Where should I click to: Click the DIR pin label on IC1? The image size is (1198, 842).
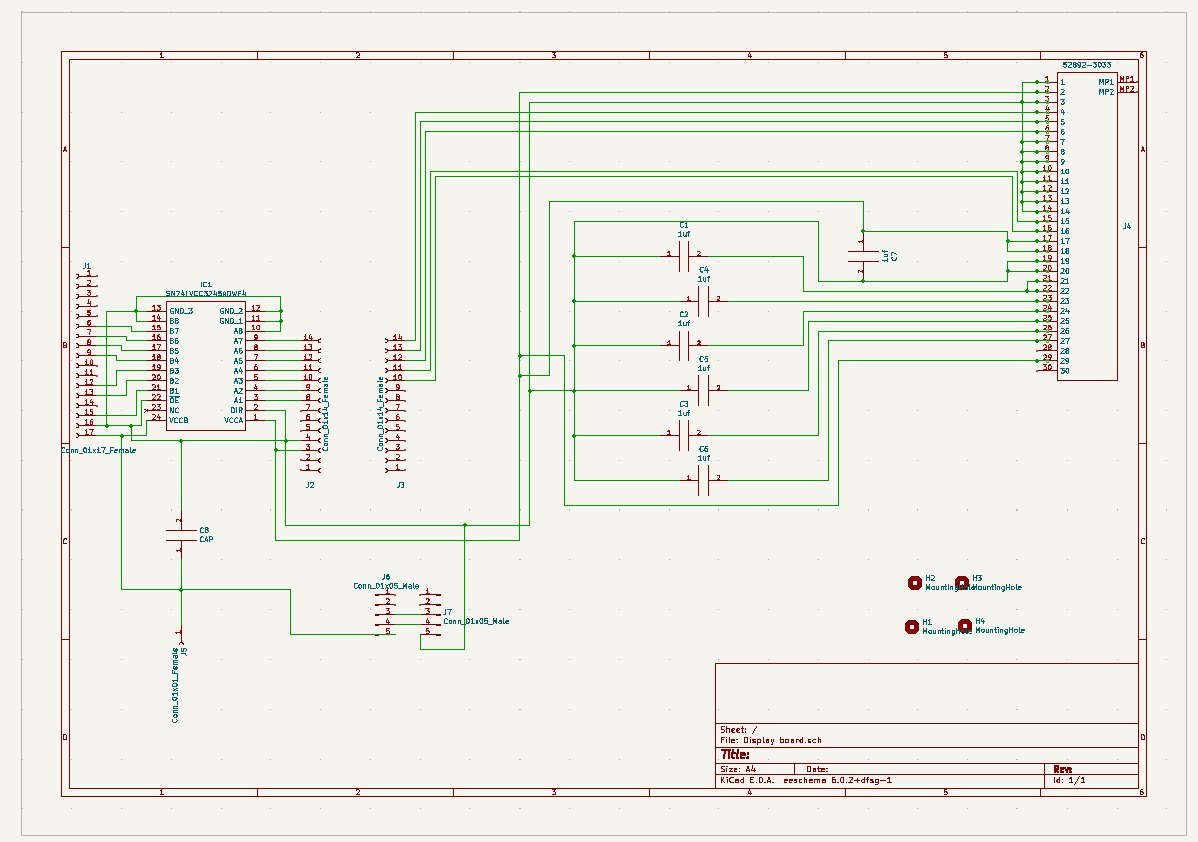(x=237, y=410)
